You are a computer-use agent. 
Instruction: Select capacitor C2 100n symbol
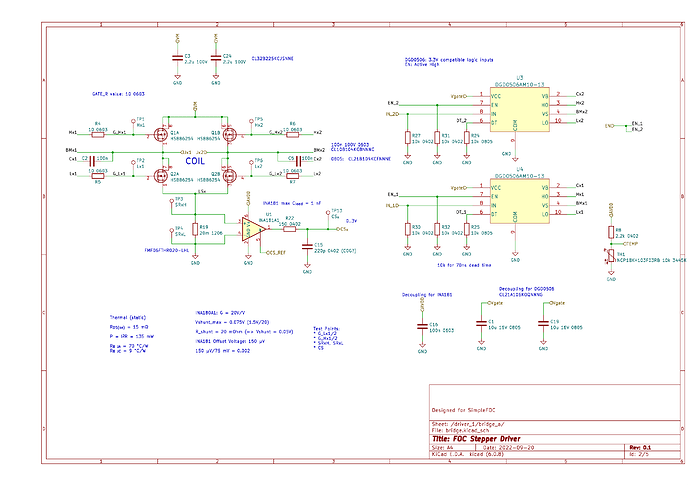pos(92,161)
